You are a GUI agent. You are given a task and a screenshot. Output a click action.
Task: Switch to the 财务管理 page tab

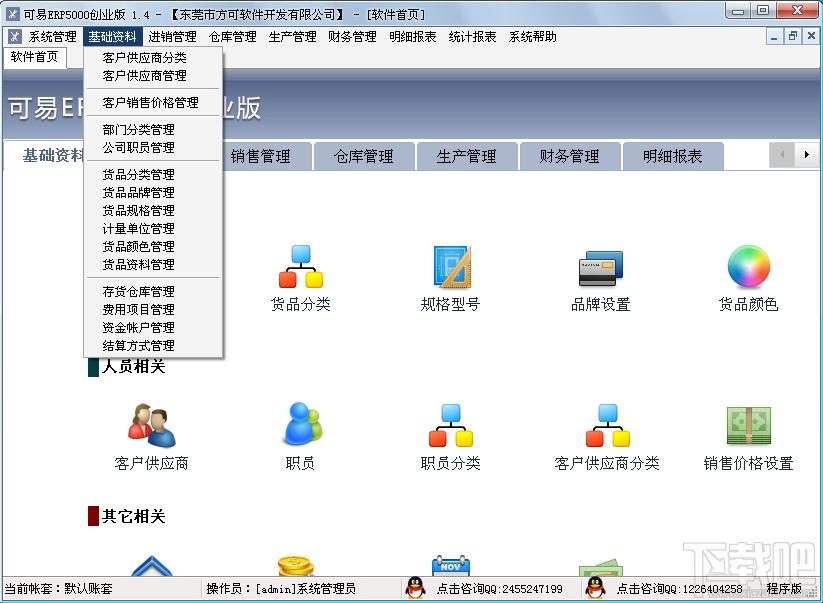click(x=569, y=156)
